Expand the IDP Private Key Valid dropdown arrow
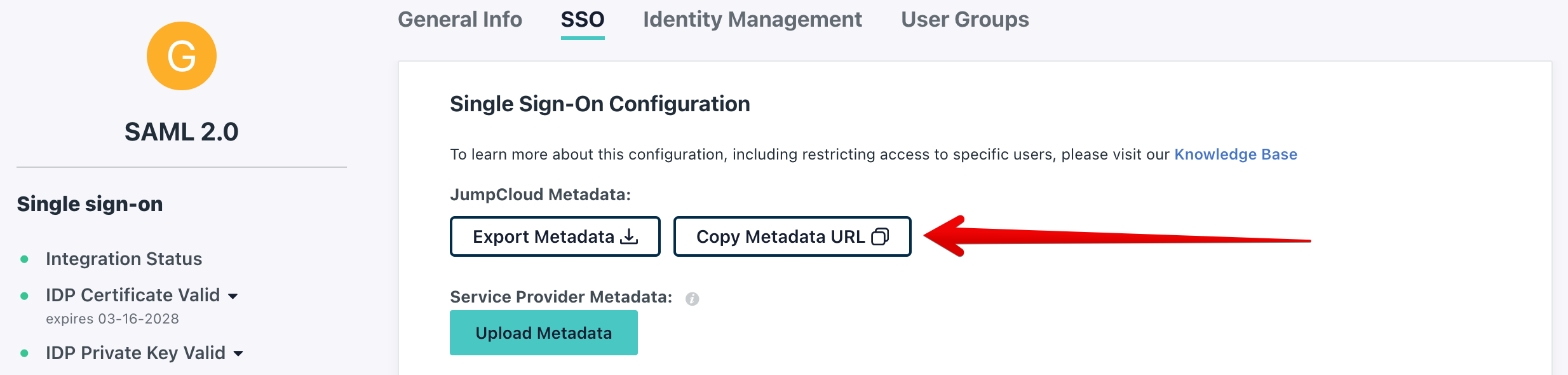1568x375 pixels. point(238,353)
